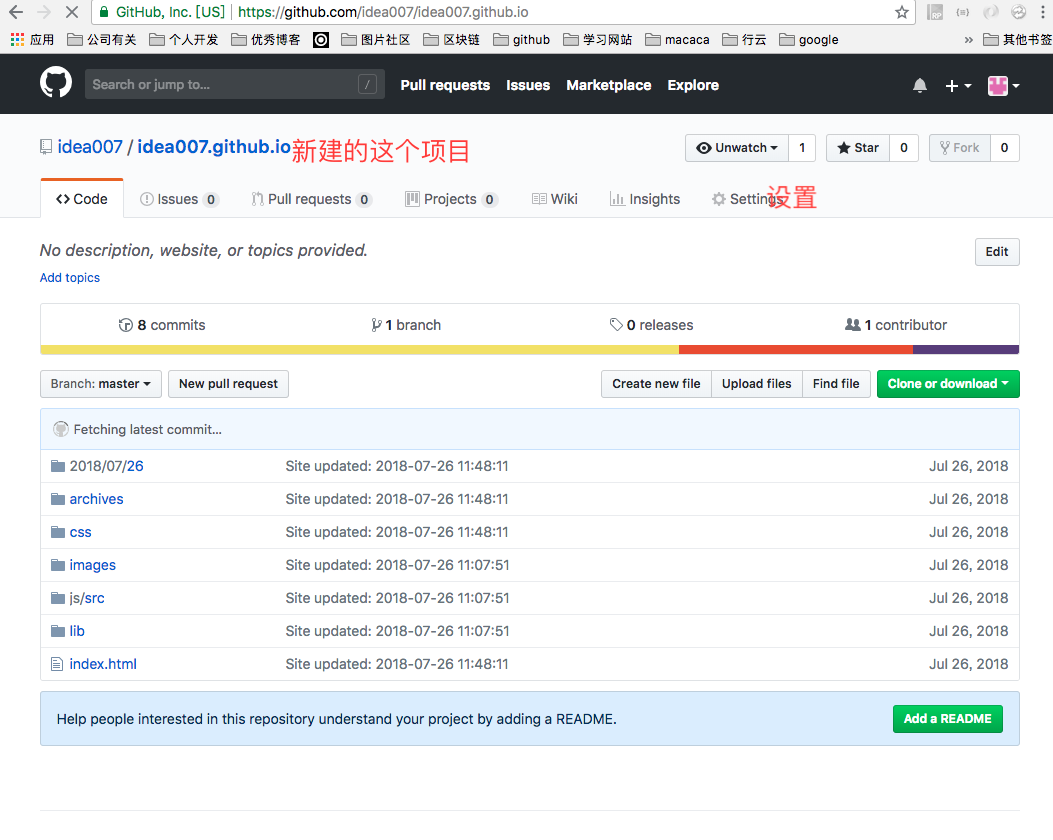Open the repository Settings tab
Viewport: 1053px width, 840px height.
747,199
